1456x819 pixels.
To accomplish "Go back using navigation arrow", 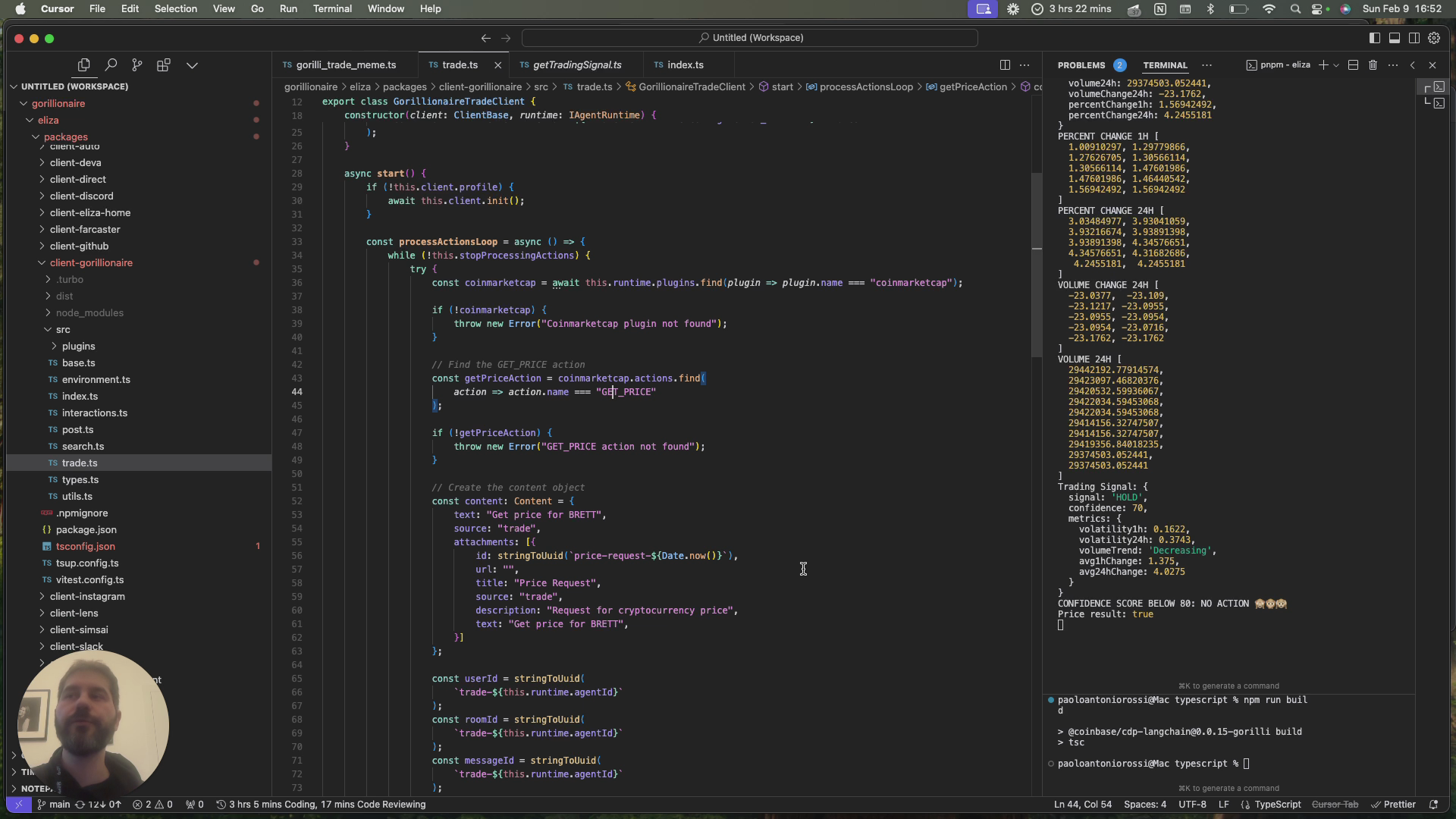I will (485, 38).
